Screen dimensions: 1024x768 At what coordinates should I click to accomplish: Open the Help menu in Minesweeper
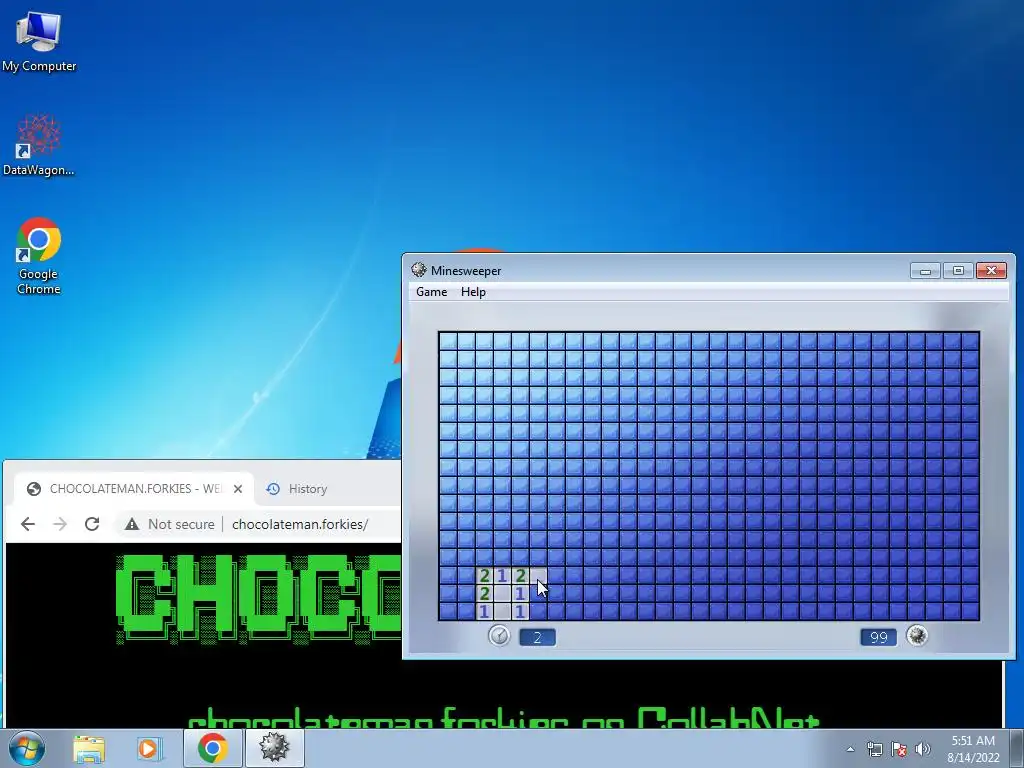[473, 292]
